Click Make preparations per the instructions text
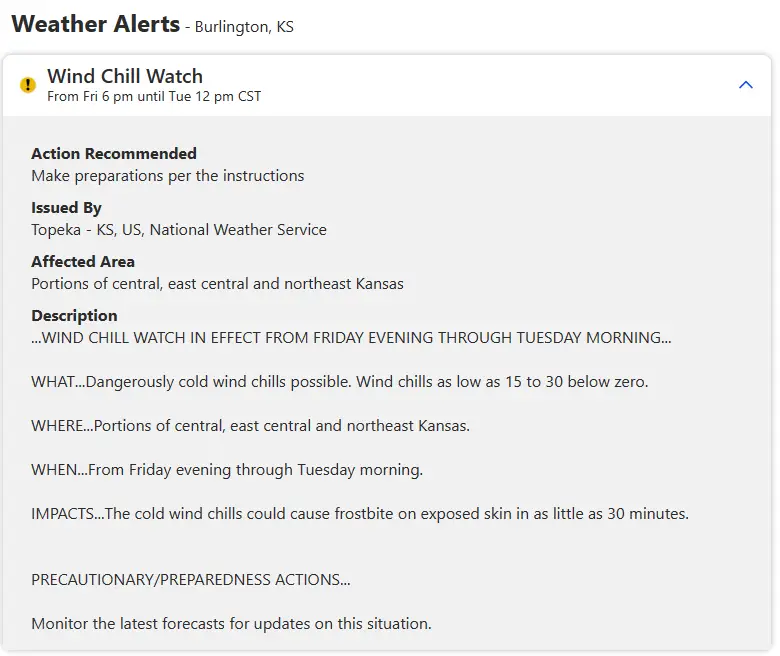The width and height of the screenshot is (780, 656). [x=168, y=176]
